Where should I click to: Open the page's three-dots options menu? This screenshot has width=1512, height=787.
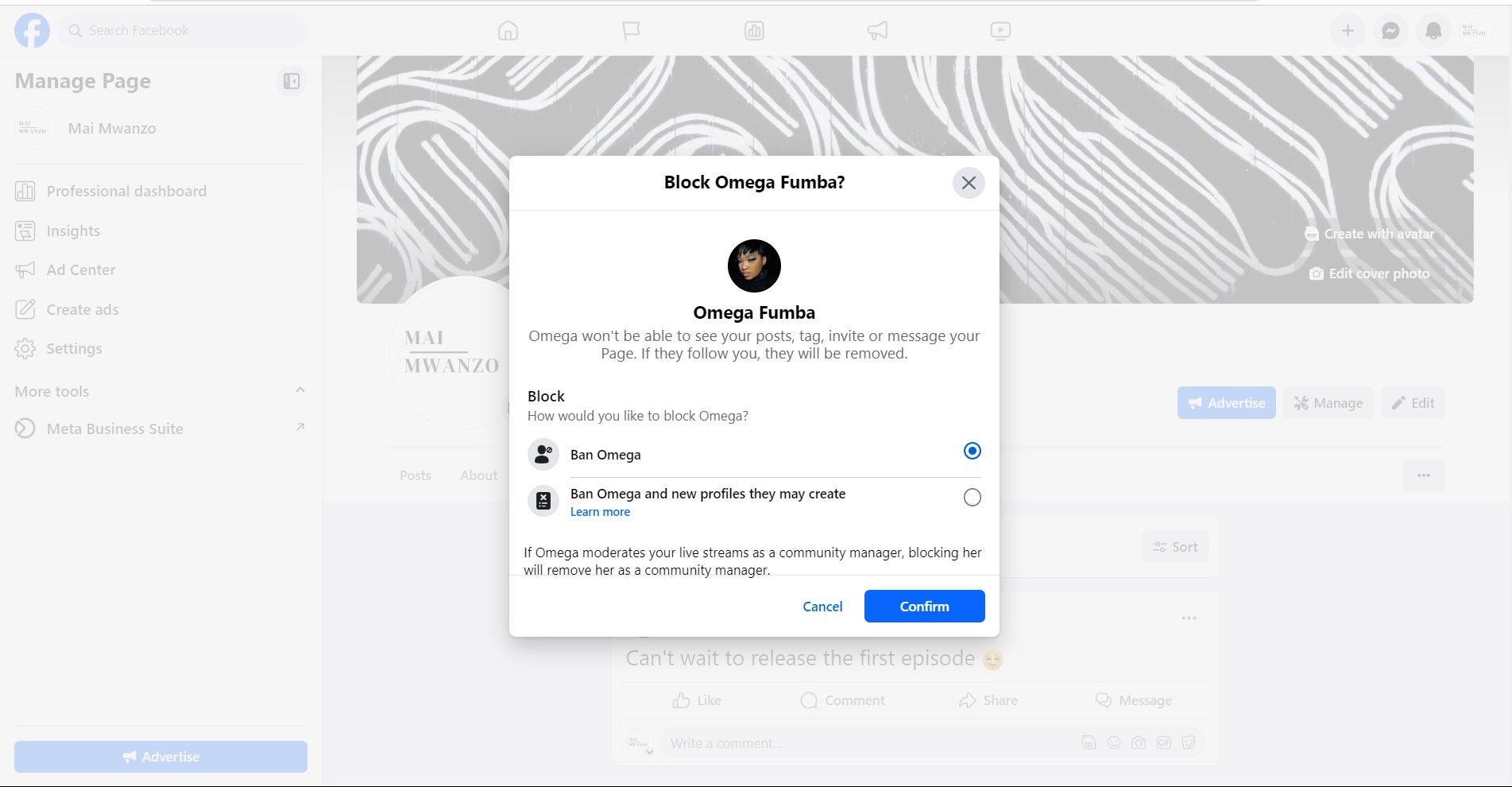pos(1423,475)
